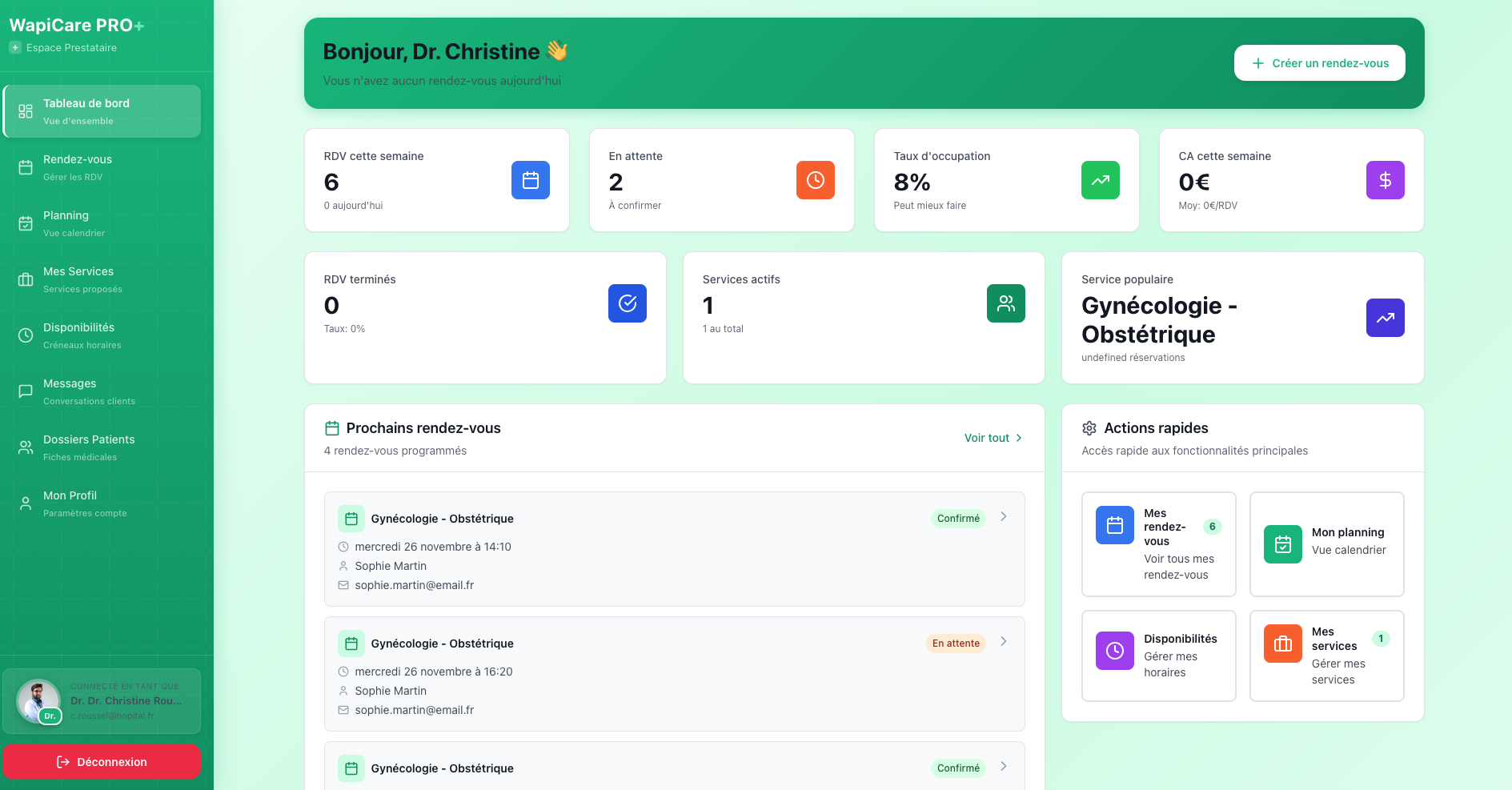Expand the first Gynécologie appointment chevron
Image resolution: width=1512 pixels, height=790 pixels.
(x=1003, y=517)
